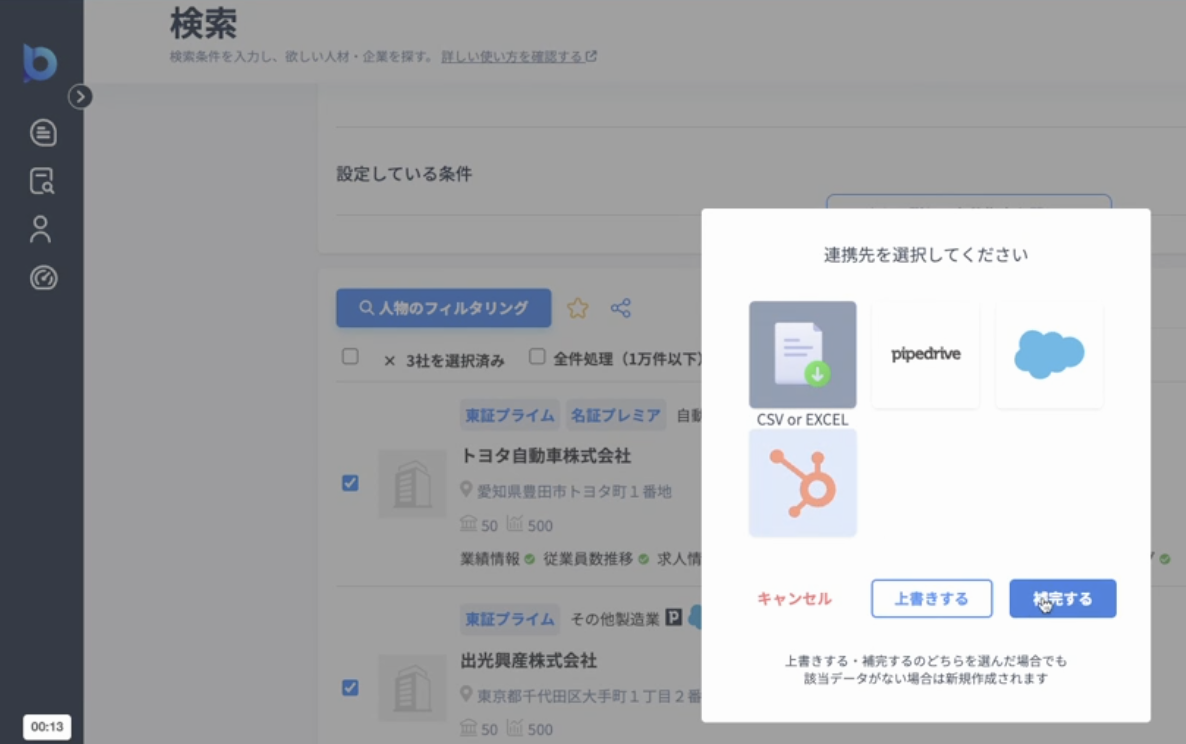Click the 出光興産株式会社 building thumbnail
The width and height of the screenshot is (1186, 744).
[413, 688]
